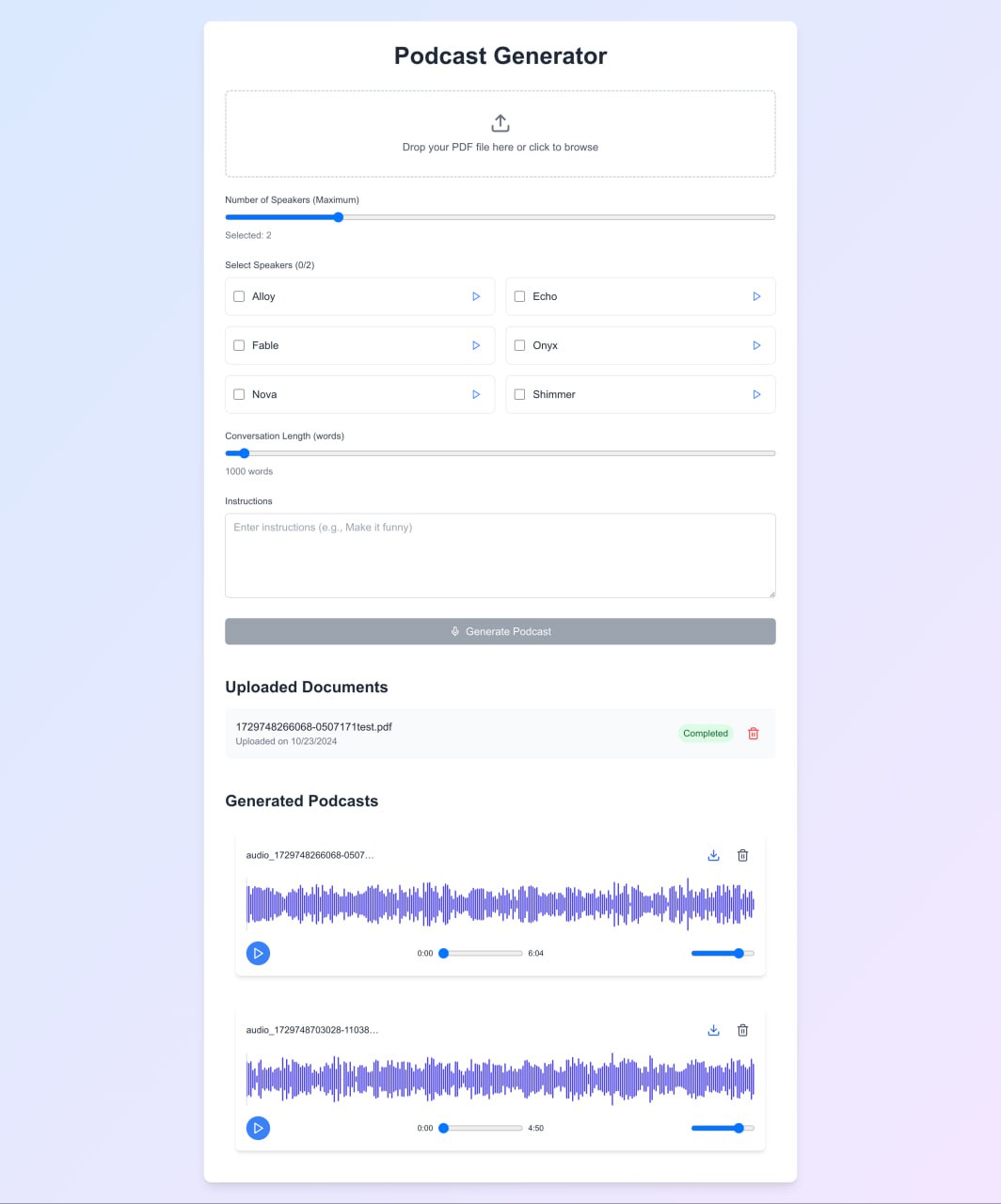Viewport: 1001px width, 1204px height.
Task: Click the volume slider of first podcast
Action: [x=722, y=953]
